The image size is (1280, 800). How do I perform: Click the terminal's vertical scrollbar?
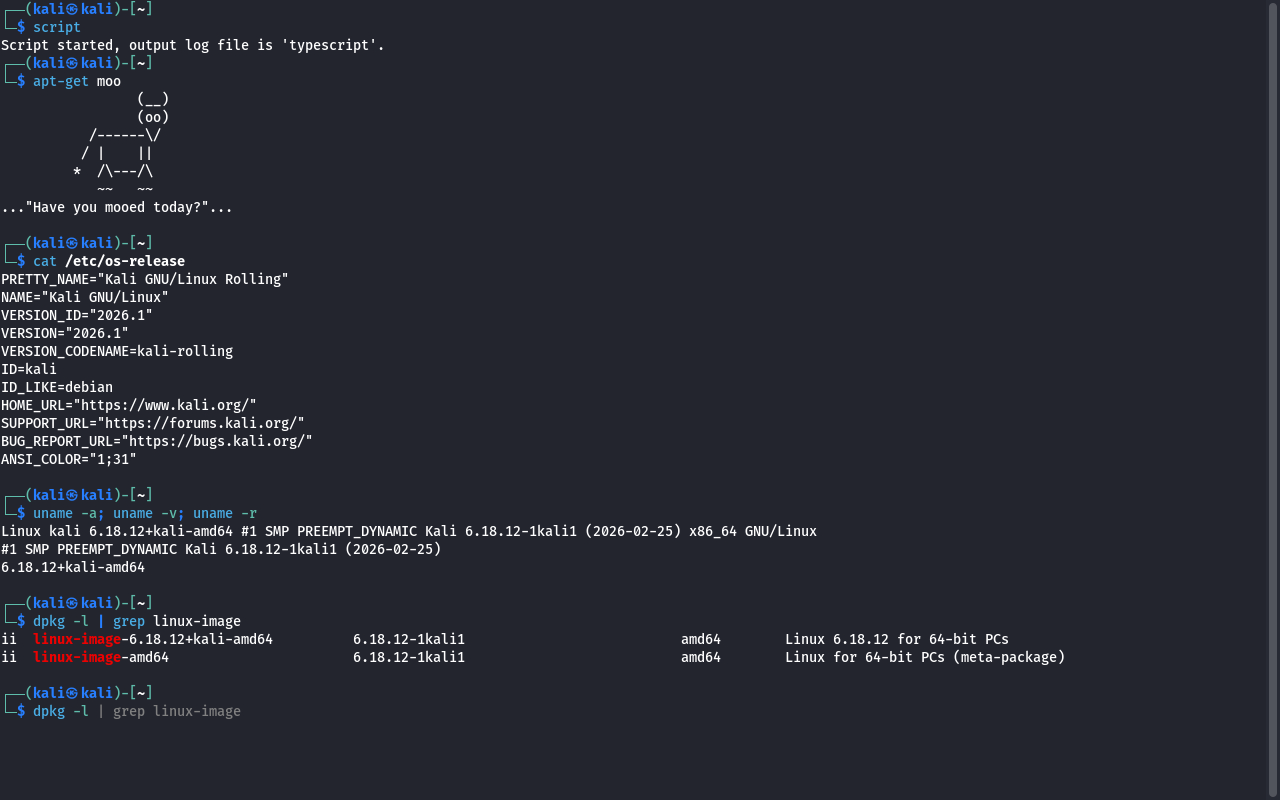click(1272, 400)
